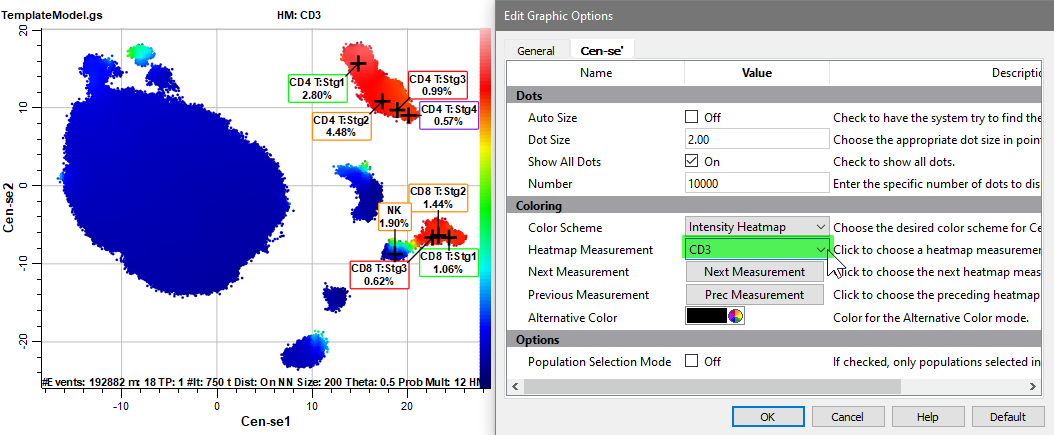Open the Heatmap Measurement CD3 dropdown
1054x435 pixels.
[x=757, y=249]
